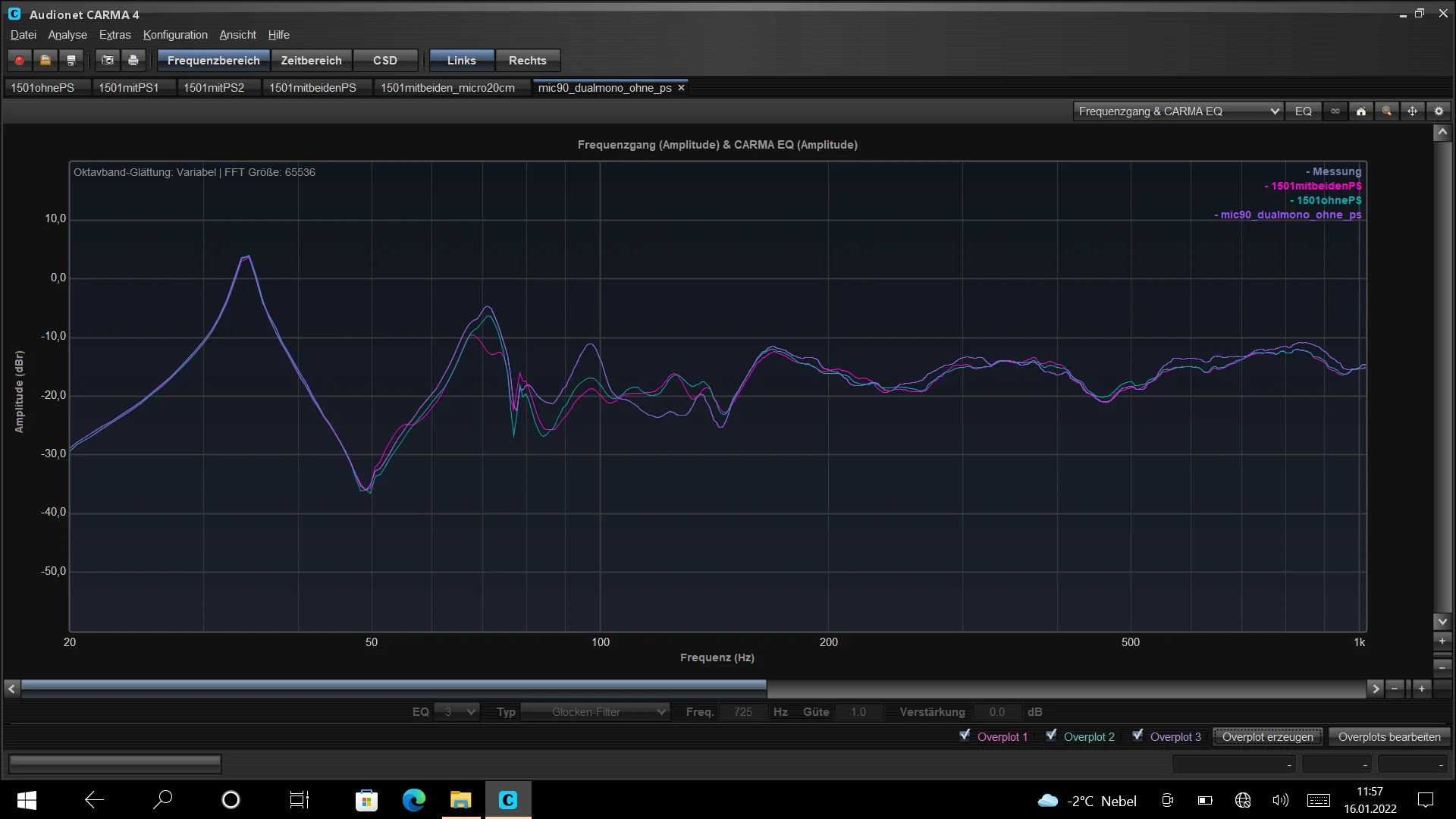This screenshot has width=1456, height=819.
Task: Open plot settings gear icon
Action: [1439, 111]
